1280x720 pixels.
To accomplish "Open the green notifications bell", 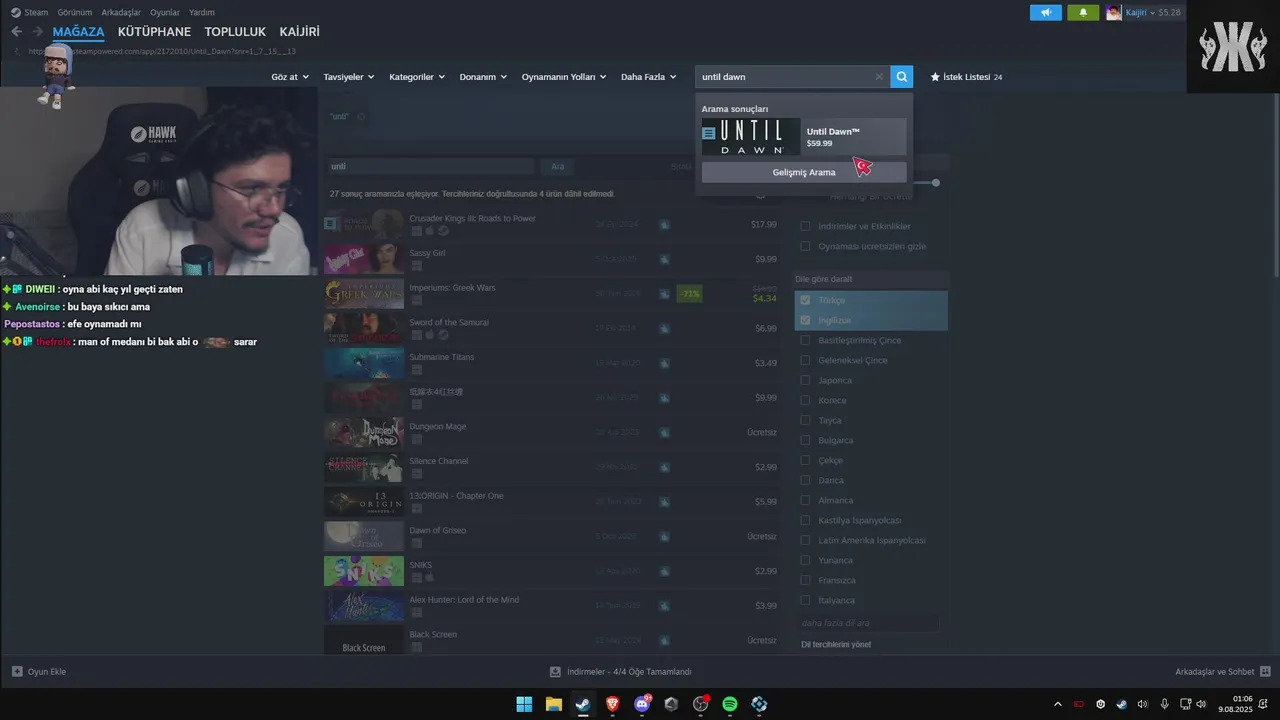I will [1082, 13].
